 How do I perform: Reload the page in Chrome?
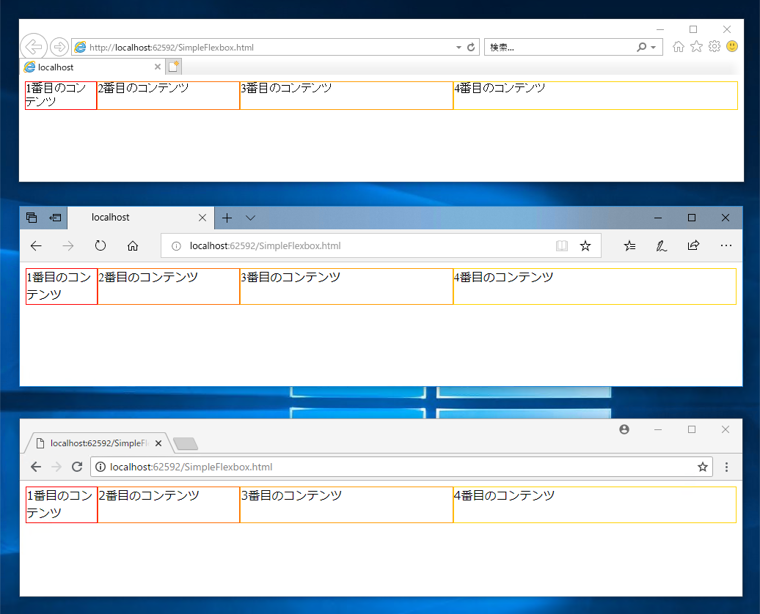point(77,467)
